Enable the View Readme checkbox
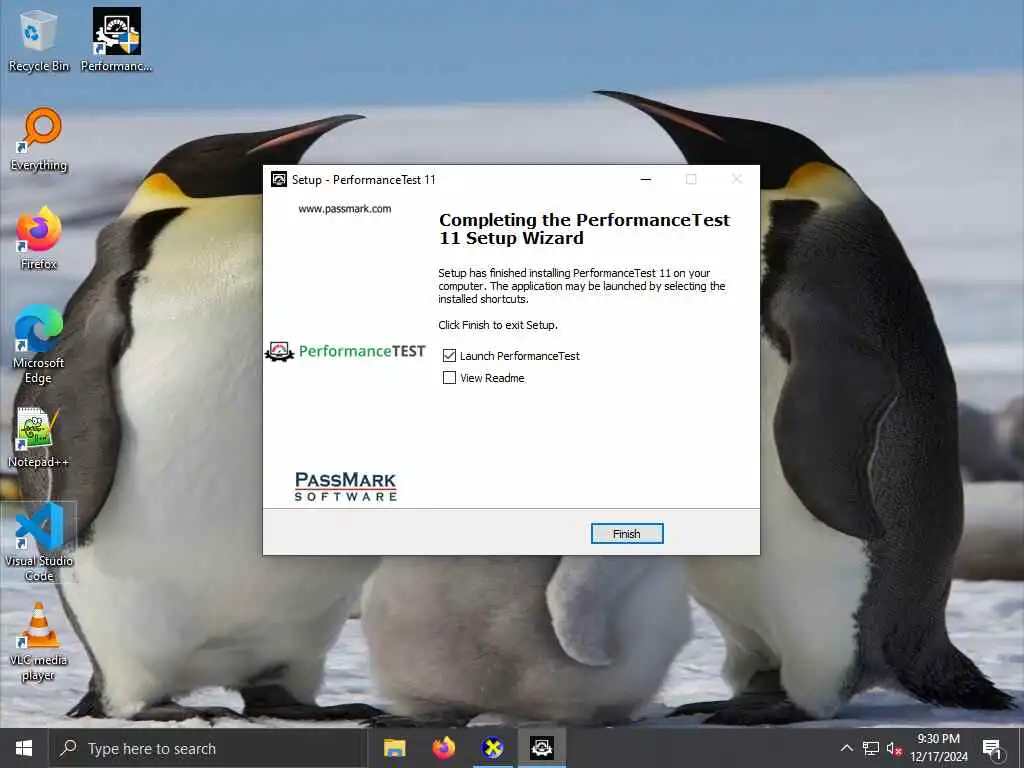Screen dimensions: 1024x768 449,377
